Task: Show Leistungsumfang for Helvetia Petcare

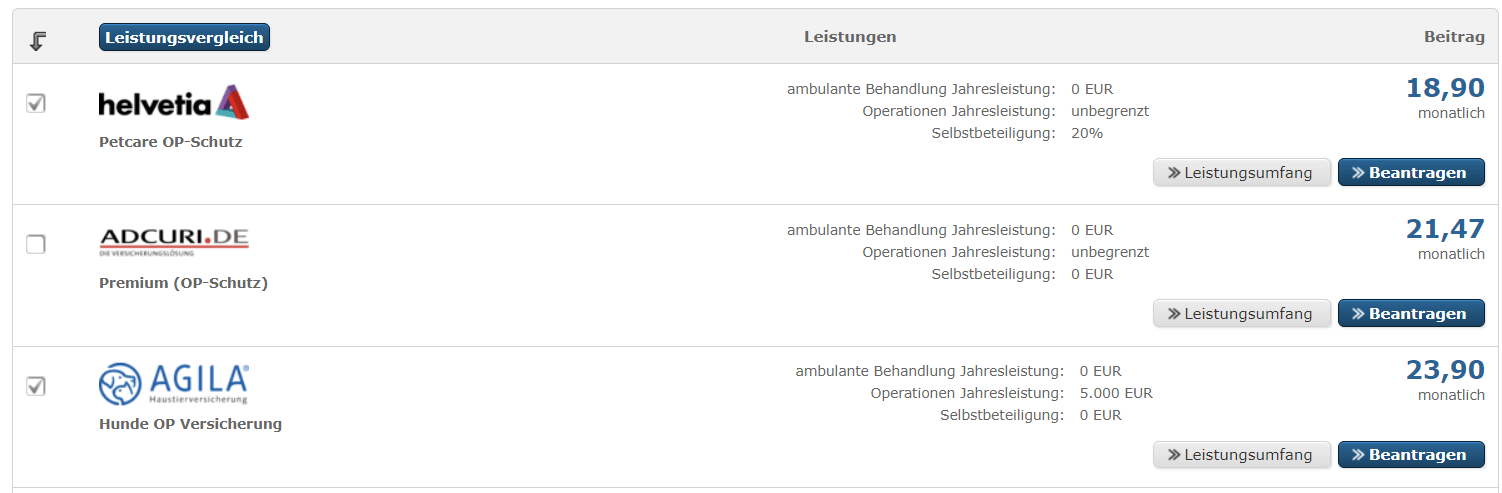Action: click(1241, 172)
